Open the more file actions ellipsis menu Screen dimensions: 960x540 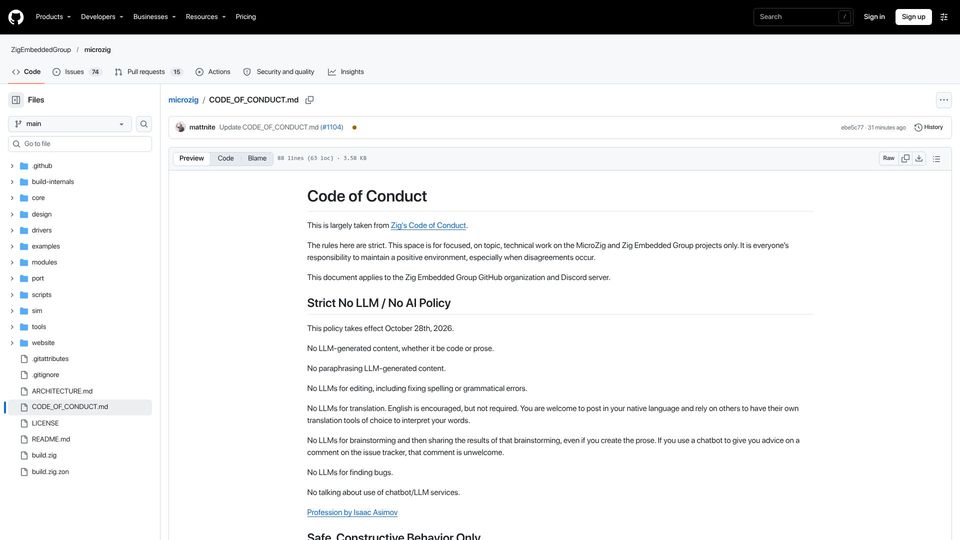943,100
